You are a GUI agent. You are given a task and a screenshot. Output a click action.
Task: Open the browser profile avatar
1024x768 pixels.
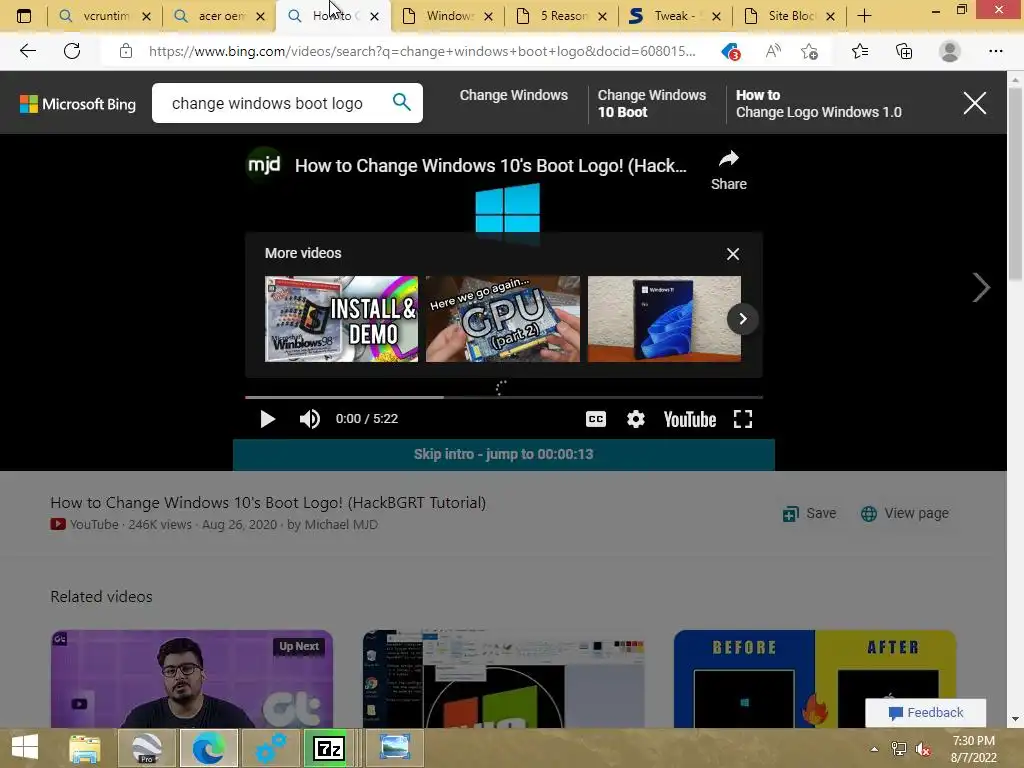point(950,51)
